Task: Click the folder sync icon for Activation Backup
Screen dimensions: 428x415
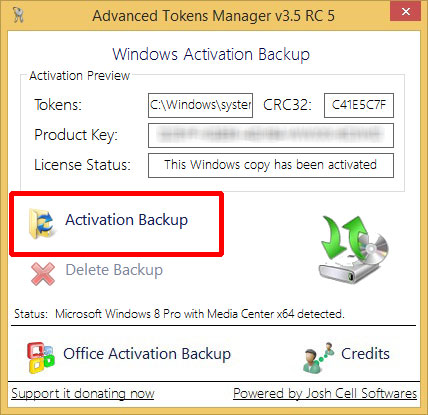Action: (x=42, y=223)
